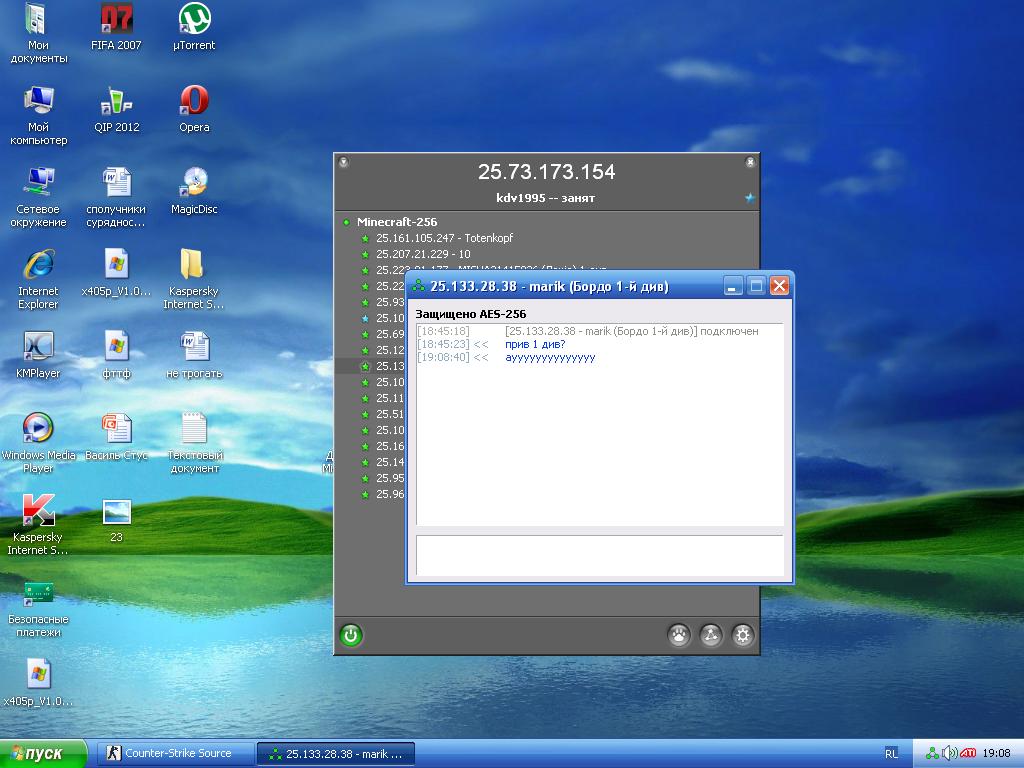This screenshot has width=1024, height=768.
Task: Click the 25.133.28.38 - marik taskbar button
Action: click(336, 754)
